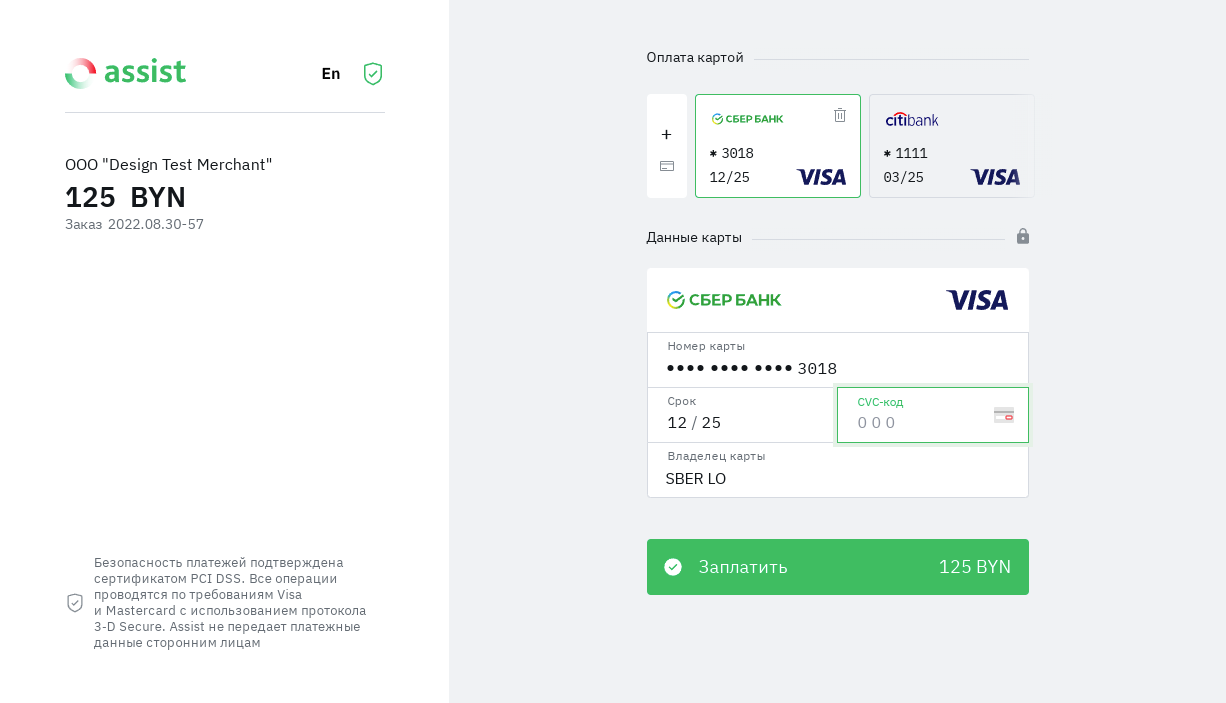The image size is (1226, 703).
Task: Delete the saved Sberbank card
Action: (840, 115)
